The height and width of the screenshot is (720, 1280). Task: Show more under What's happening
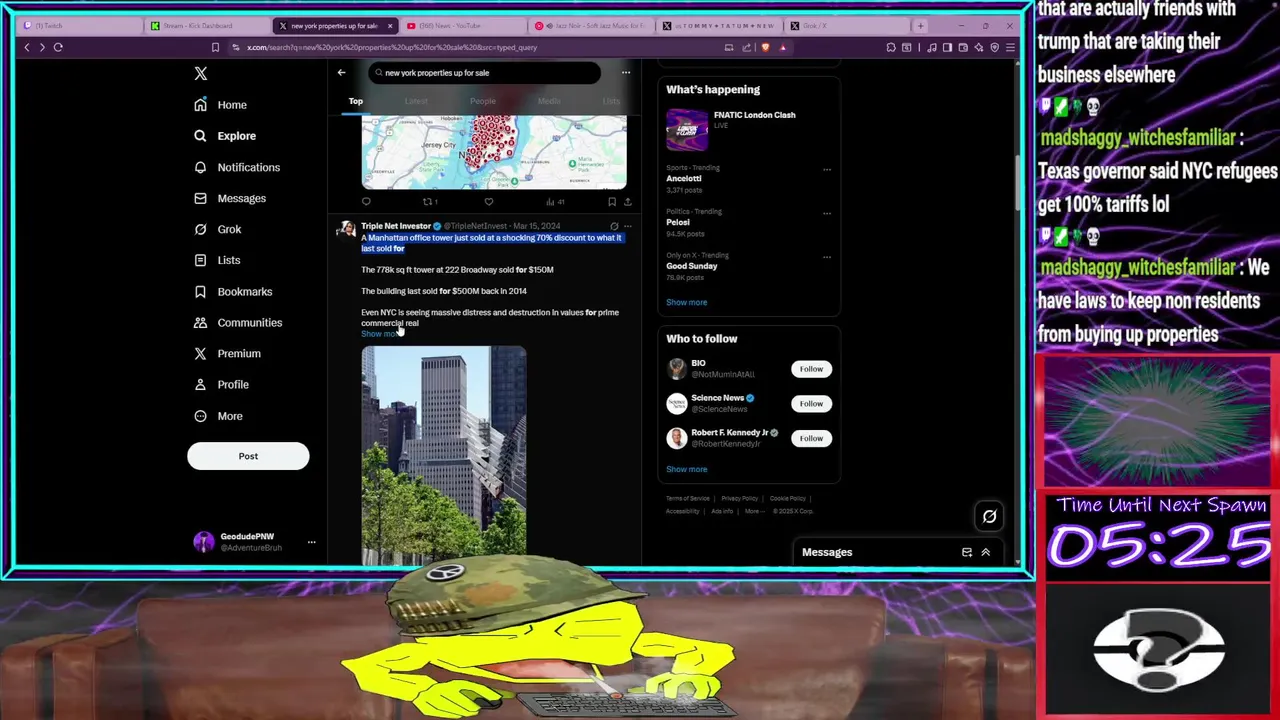(686, 302)
